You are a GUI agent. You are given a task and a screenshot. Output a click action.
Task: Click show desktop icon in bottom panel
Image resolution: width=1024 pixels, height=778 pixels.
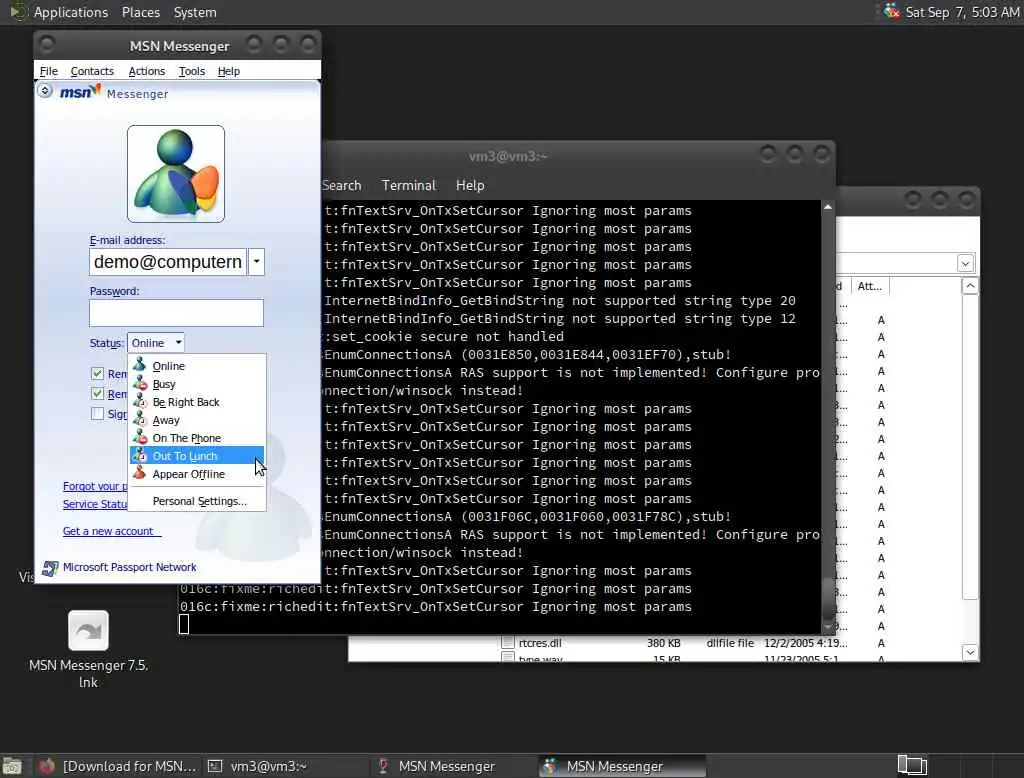point(12,766)
